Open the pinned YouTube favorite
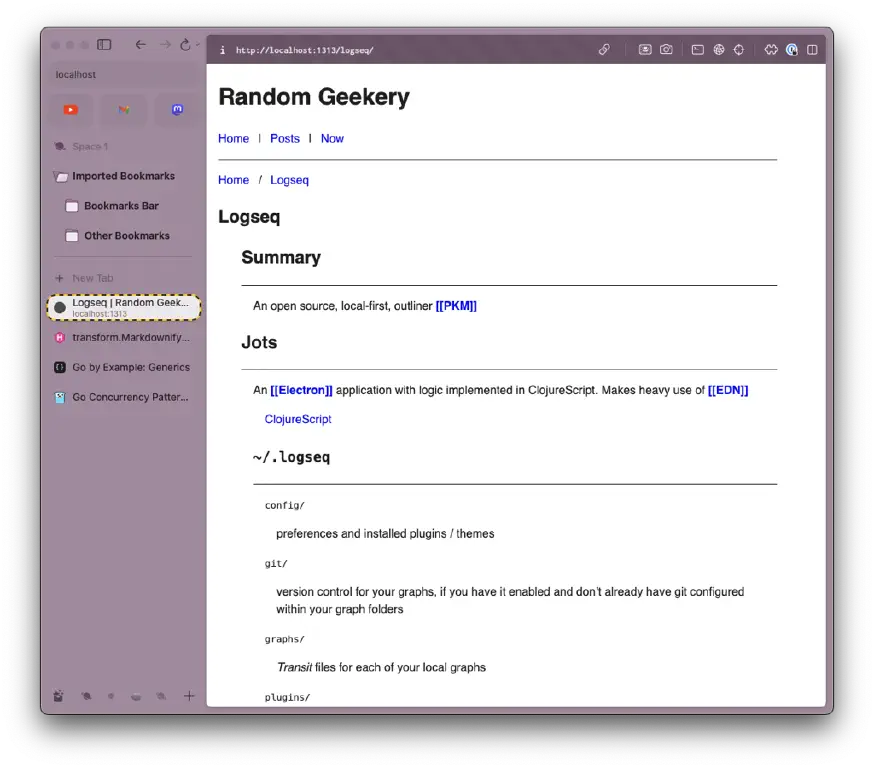 click(x=71, y=110)
